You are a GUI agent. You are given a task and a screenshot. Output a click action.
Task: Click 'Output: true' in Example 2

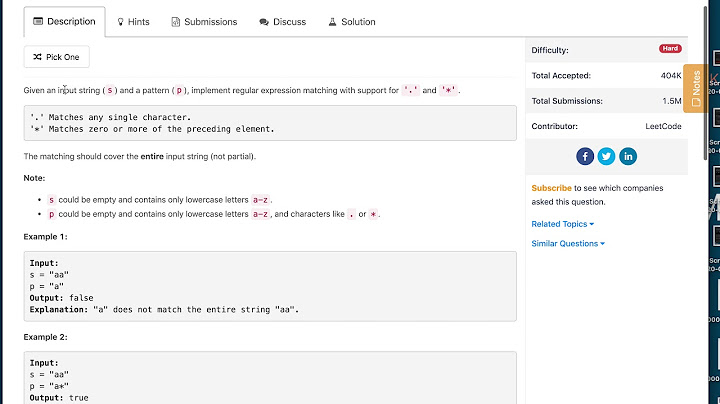[59, 398]
